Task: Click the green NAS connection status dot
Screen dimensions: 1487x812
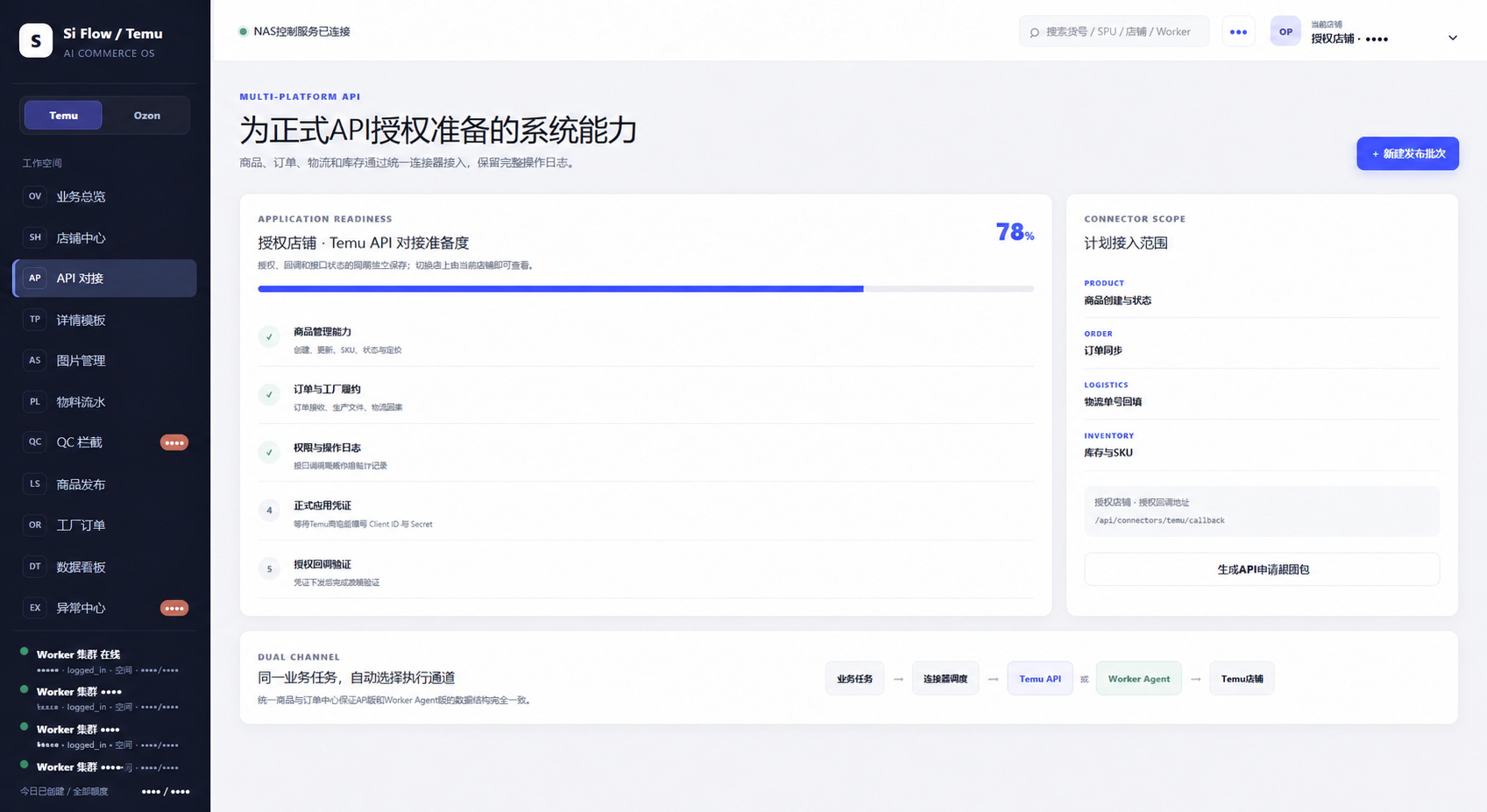Action: tap(243, 32)
